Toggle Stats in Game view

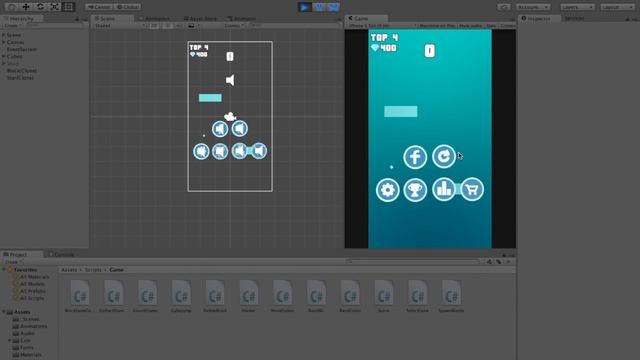[491, 25]
